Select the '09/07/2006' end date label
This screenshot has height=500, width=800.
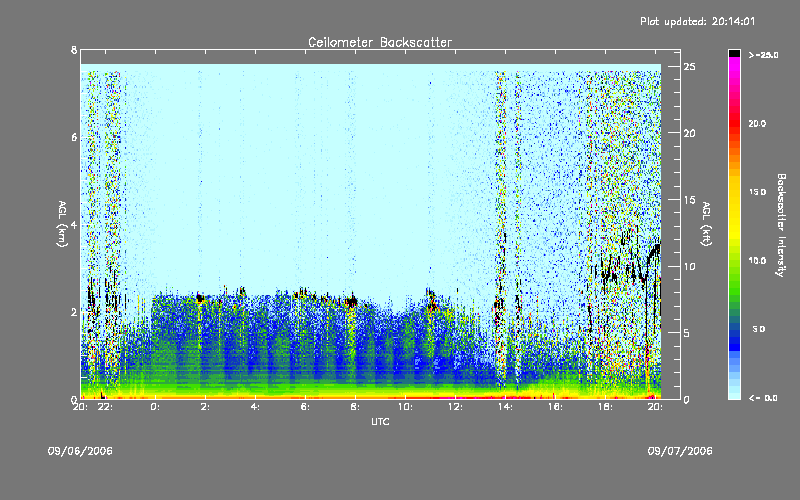click(680, 451)
